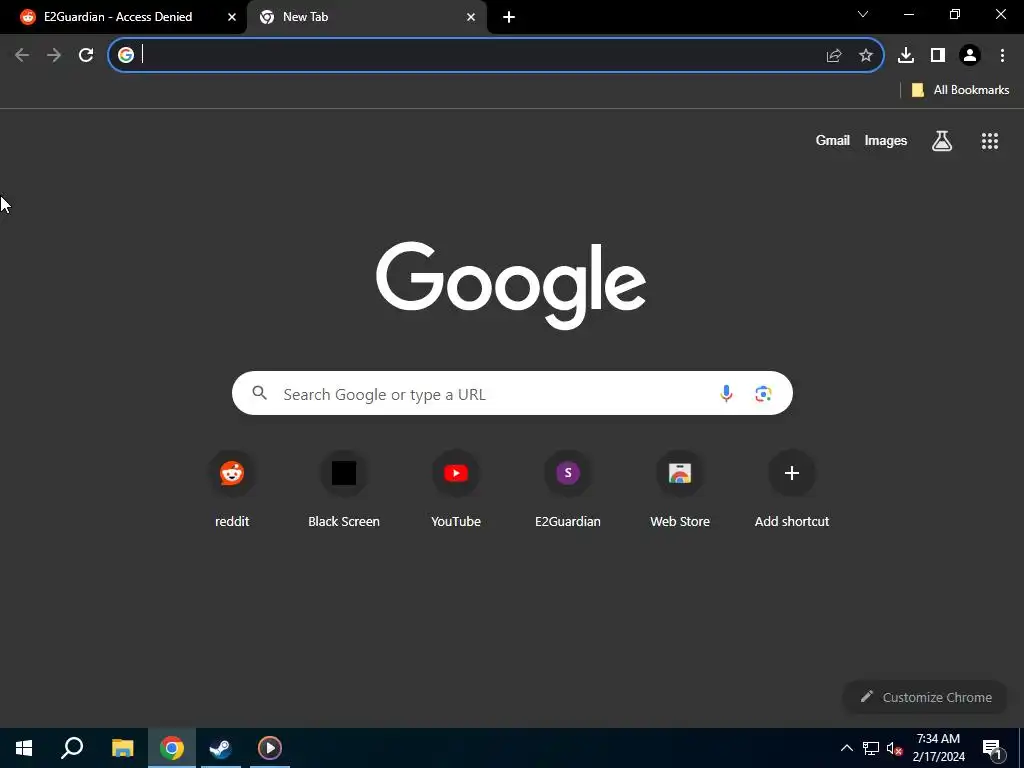This screenshot has width=1024, height=768.
Task: Close the New Tab tab
Action: (471, 17)
